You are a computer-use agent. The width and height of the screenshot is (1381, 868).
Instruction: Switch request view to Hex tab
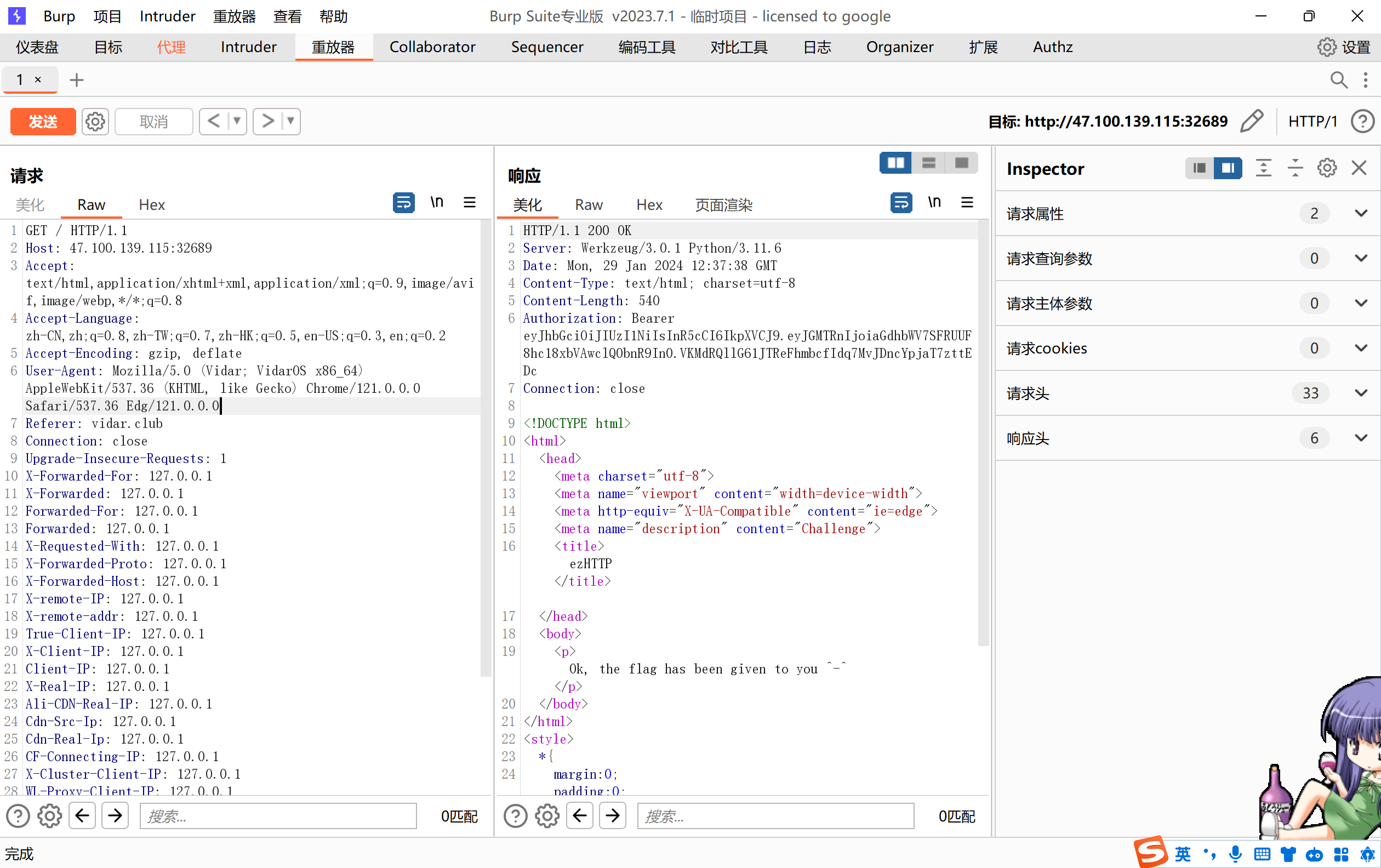point(151,205)
